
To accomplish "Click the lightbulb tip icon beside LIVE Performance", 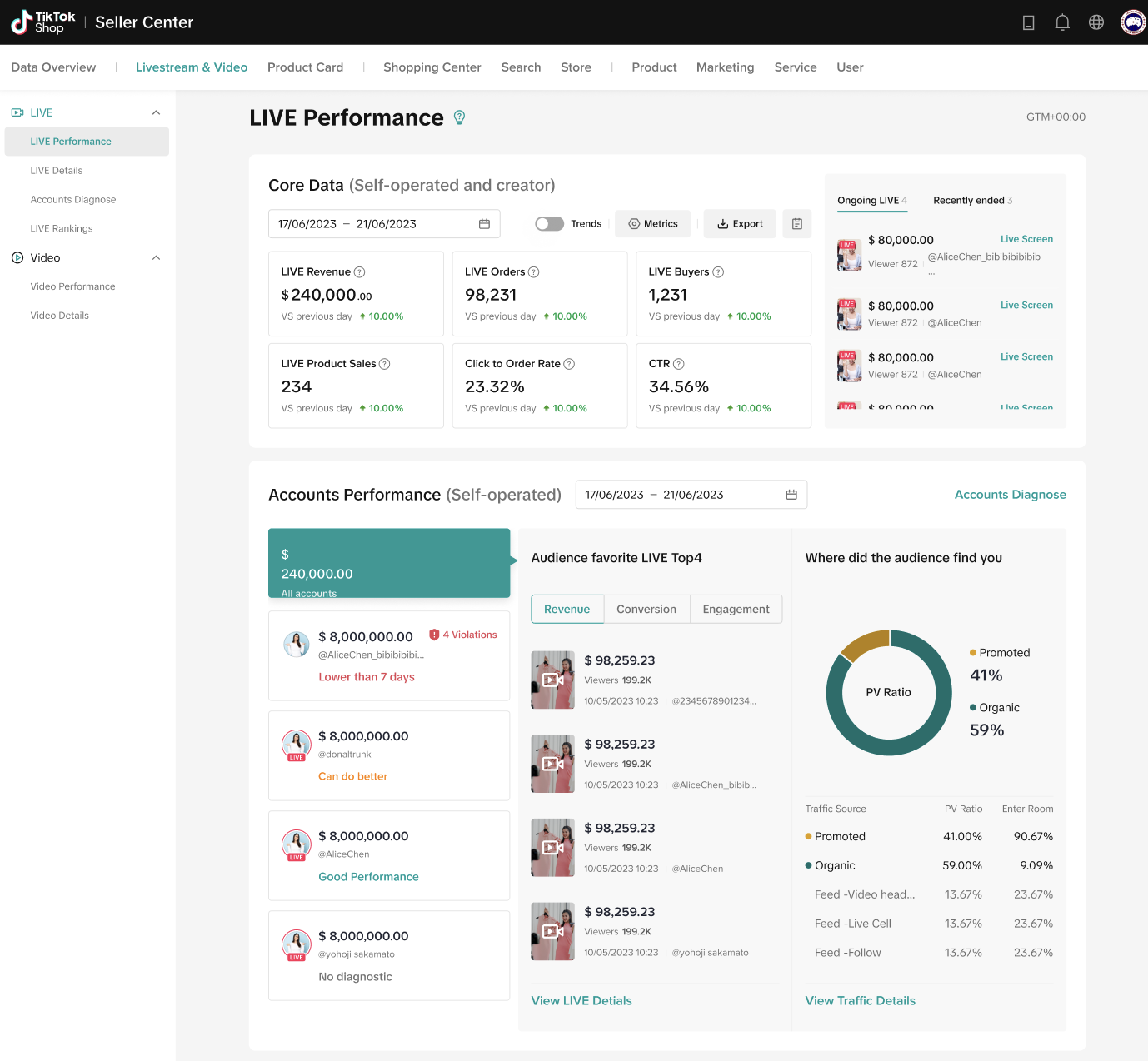I will coord(459,117).
